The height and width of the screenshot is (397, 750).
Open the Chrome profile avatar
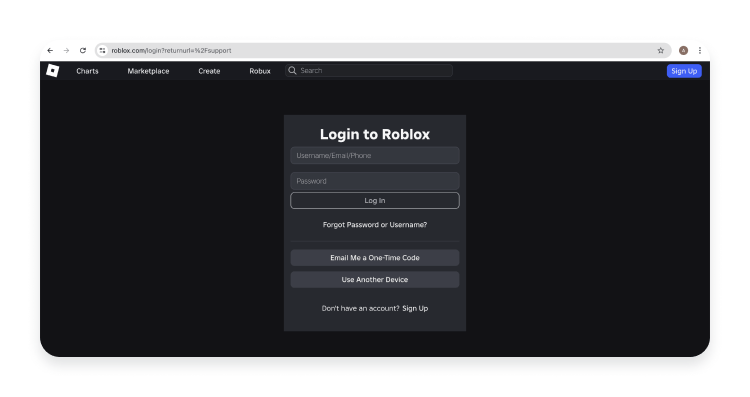[x=684, y=50]
